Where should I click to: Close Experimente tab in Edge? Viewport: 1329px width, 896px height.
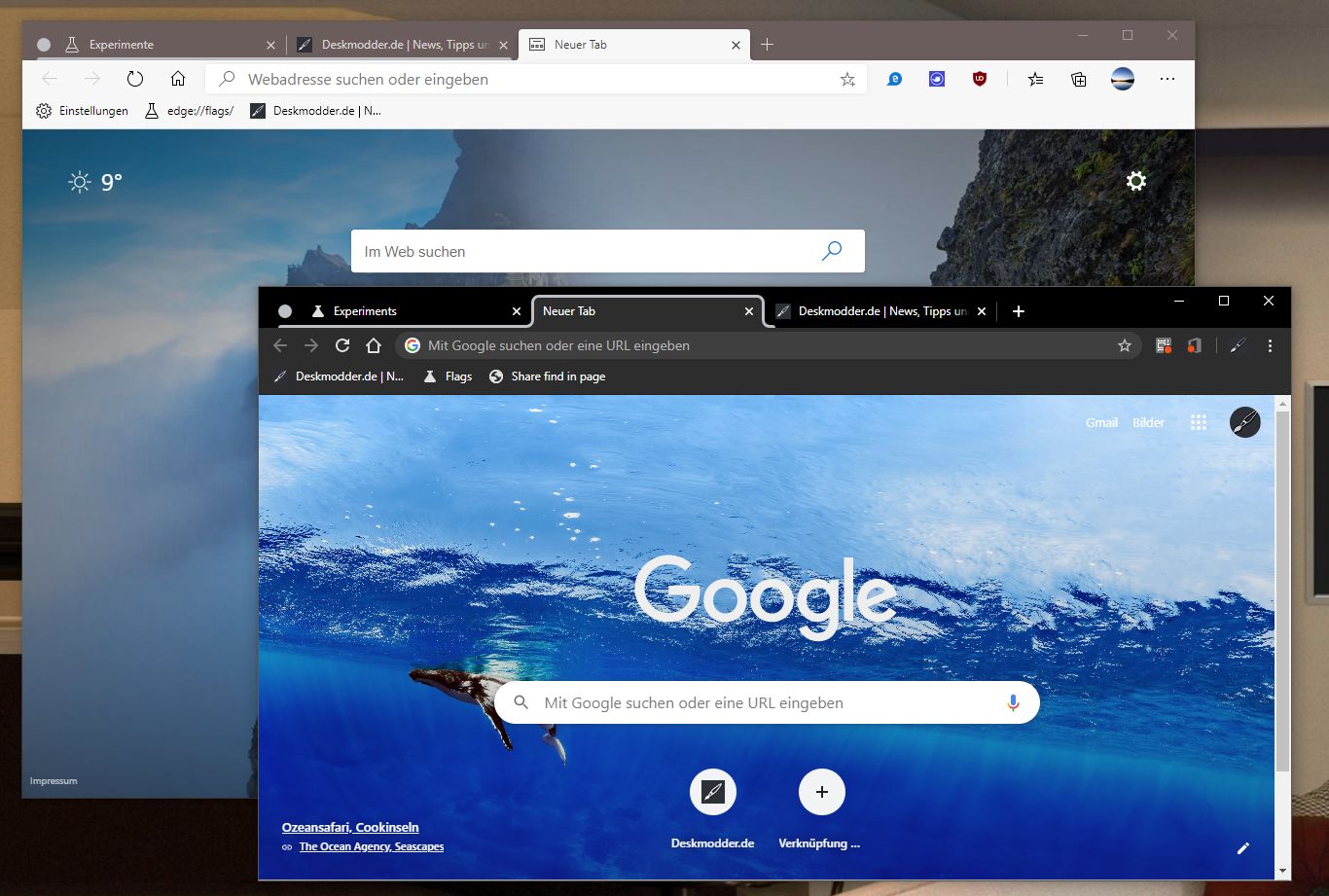point(270,45)
